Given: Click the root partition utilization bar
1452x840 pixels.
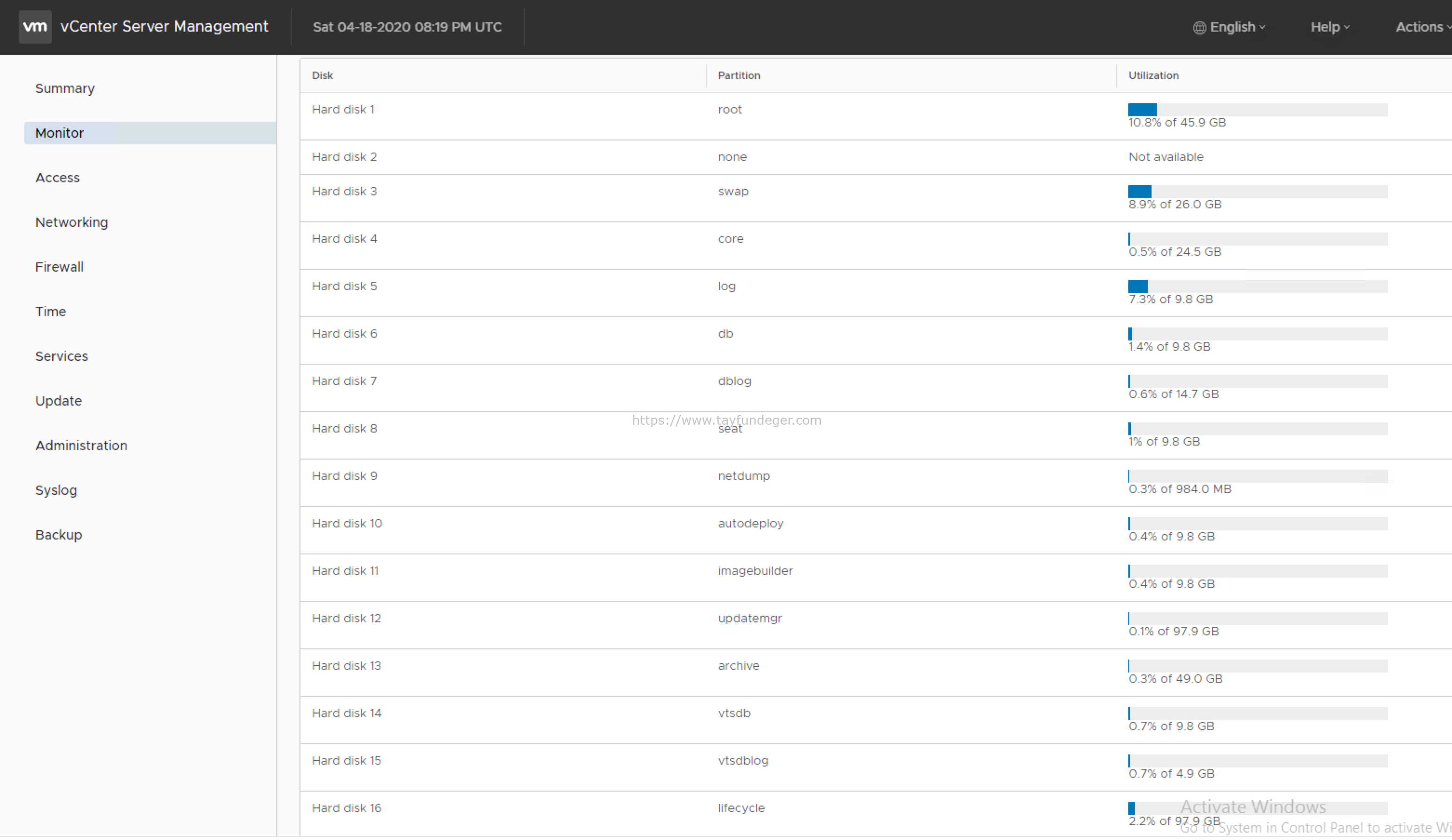Looking at the screenshot, I should (1258, 110).
